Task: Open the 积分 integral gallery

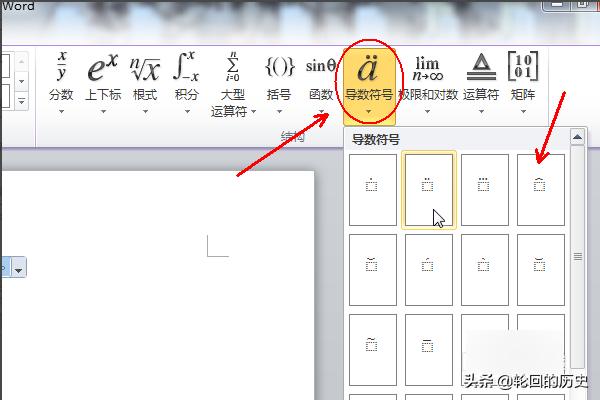Action: pyautogui.click(x=187, y=83)
